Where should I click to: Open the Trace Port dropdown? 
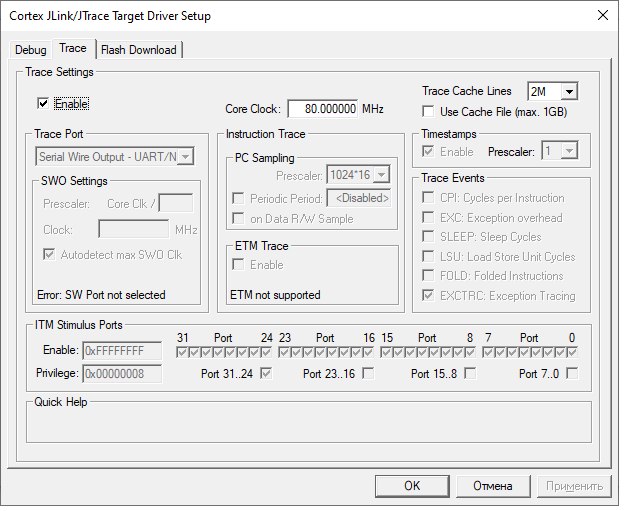click(x=115, y=156)
